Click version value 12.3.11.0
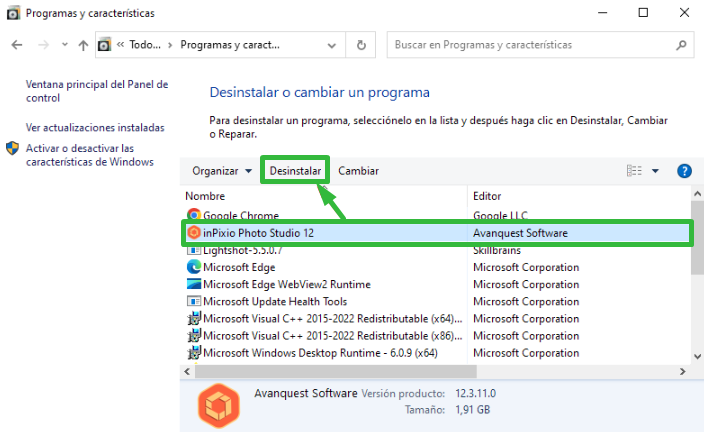This screenshot has height=432, width=704. (x=475, y=393)
